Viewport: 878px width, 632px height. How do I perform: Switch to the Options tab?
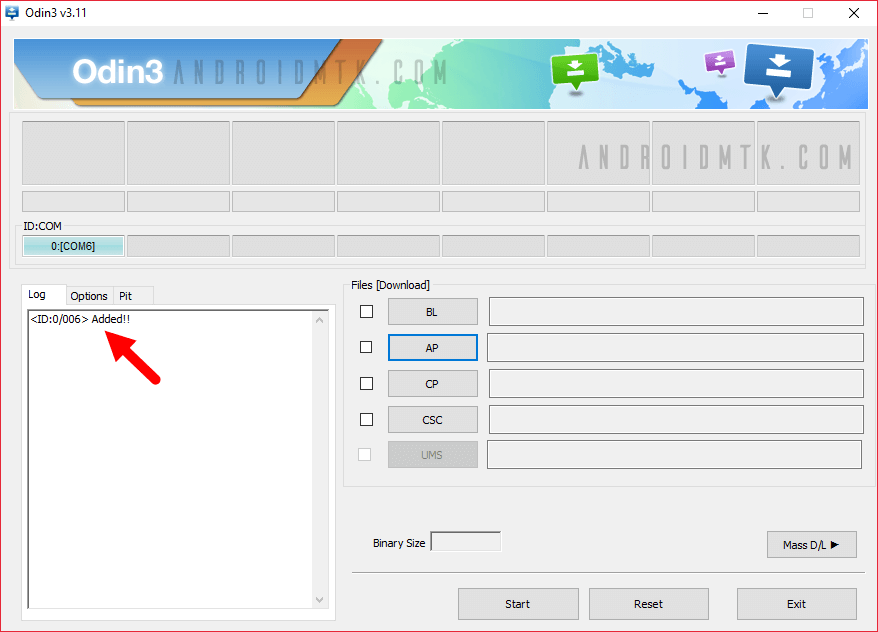pos(89,296)
